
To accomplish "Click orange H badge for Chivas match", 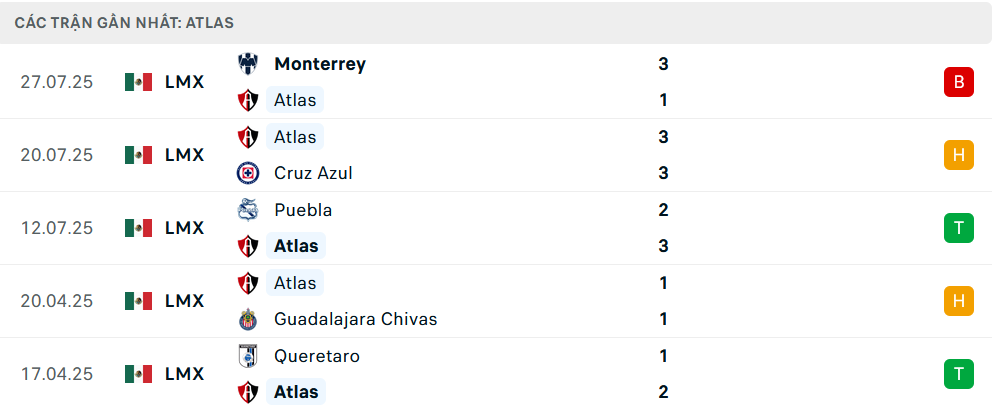I will (x=959, y=301).
